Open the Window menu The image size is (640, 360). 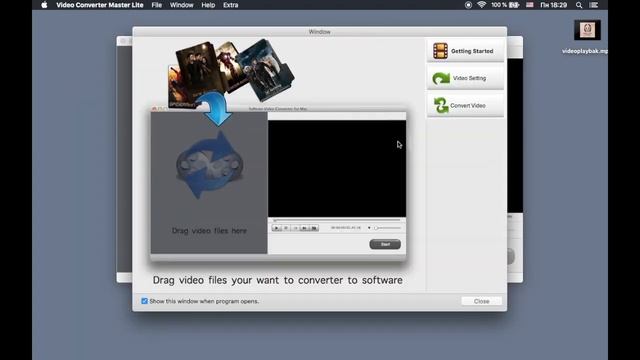(182, 5)
